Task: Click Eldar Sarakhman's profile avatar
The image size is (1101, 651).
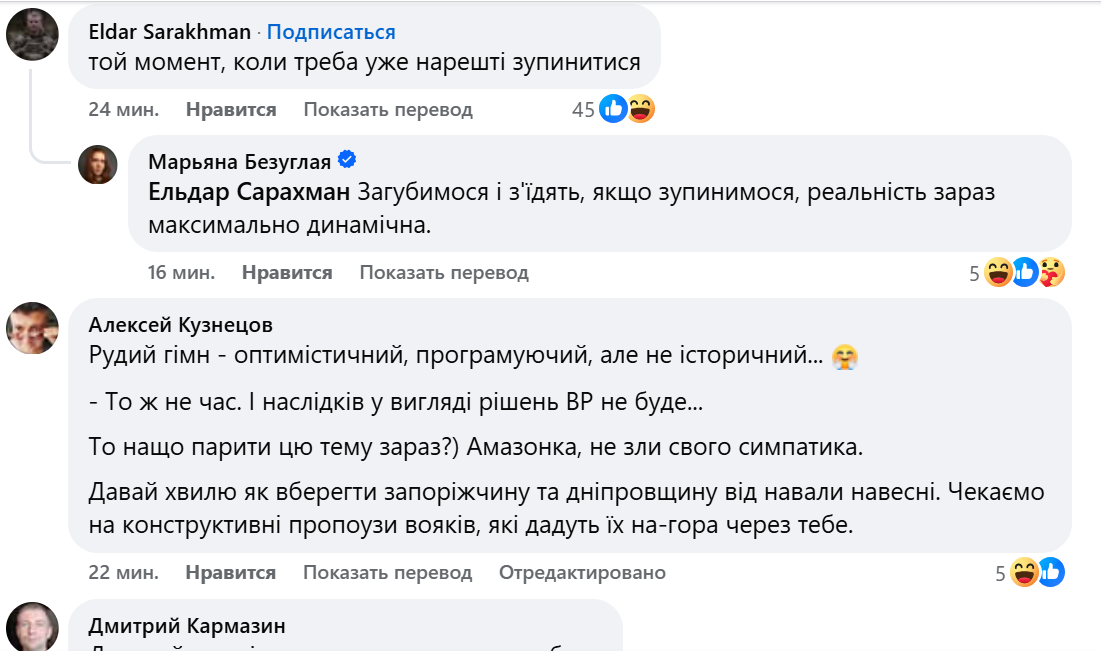Action: [x=32, y=35]
